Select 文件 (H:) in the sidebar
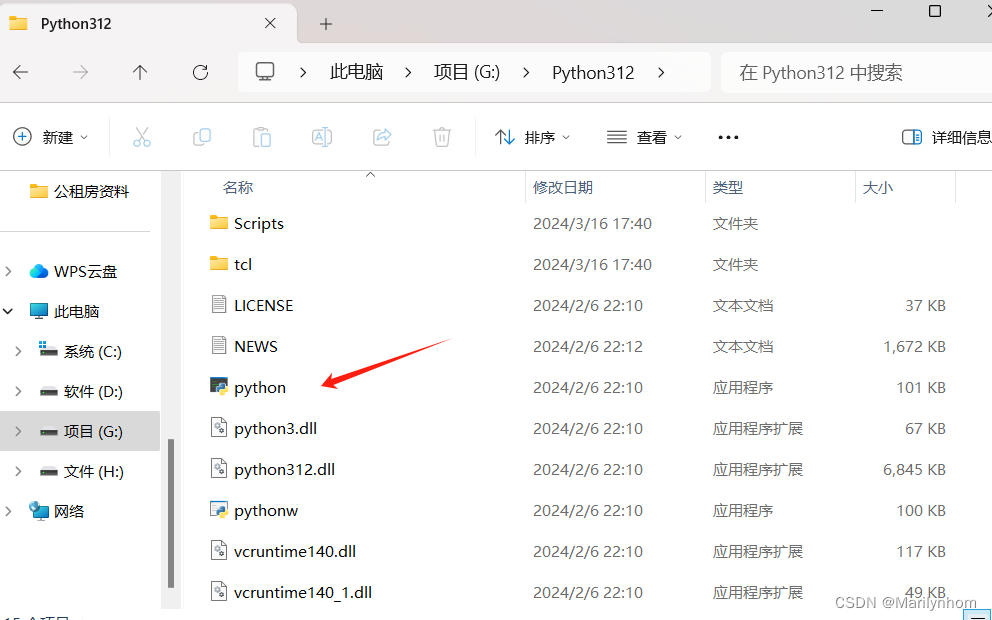The image size is (992, 620). click(94, 471)
